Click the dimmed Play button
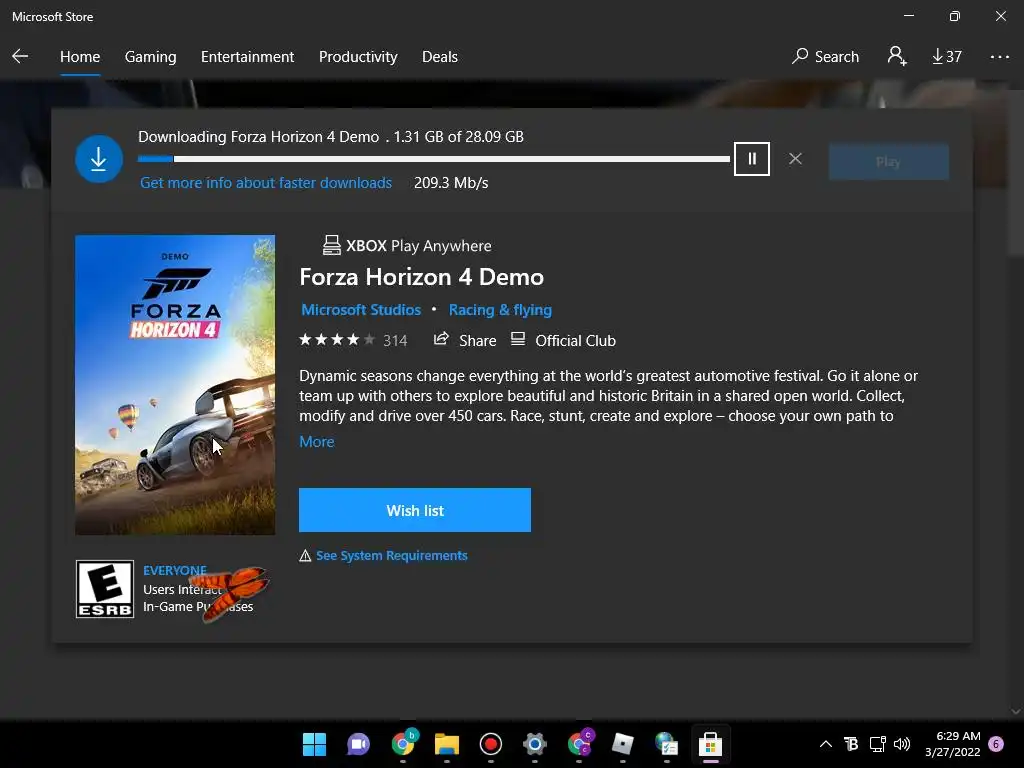This screenshot has height=768, width=1024. click(x=888, y=161)
